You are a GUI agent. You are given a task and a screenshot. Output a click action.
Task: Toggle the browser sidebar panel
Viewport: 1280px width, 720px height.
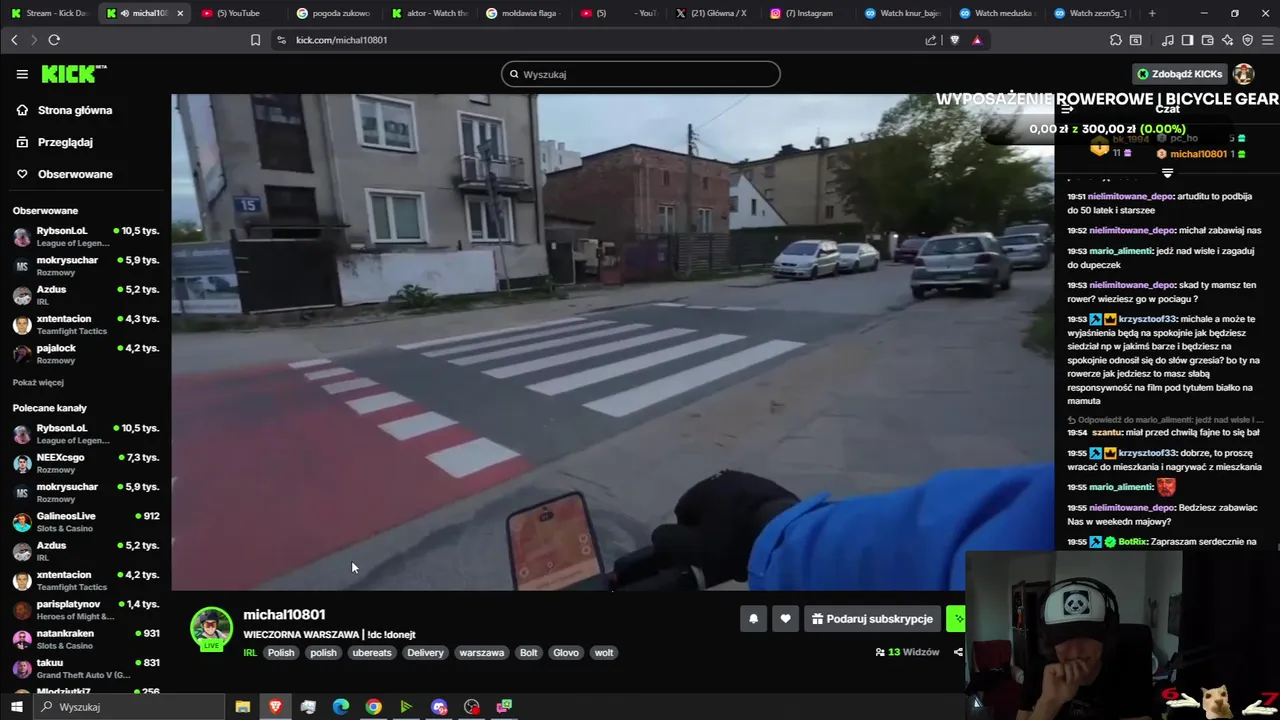pyautogui.click(x=1187, y=40)
